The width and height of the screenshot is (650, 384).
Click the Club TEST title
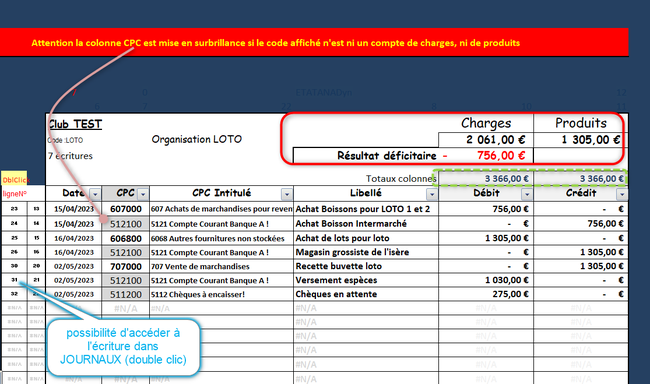click(x=75, y=124)
